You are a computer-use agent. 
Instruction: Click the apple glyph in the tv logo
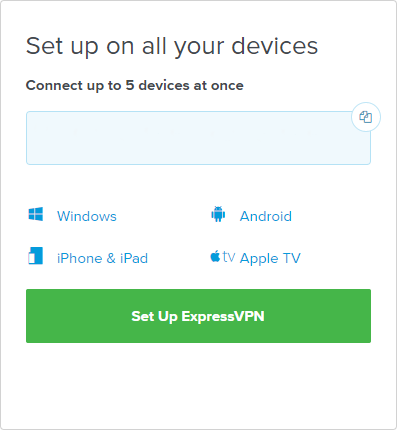pos(215,256)
